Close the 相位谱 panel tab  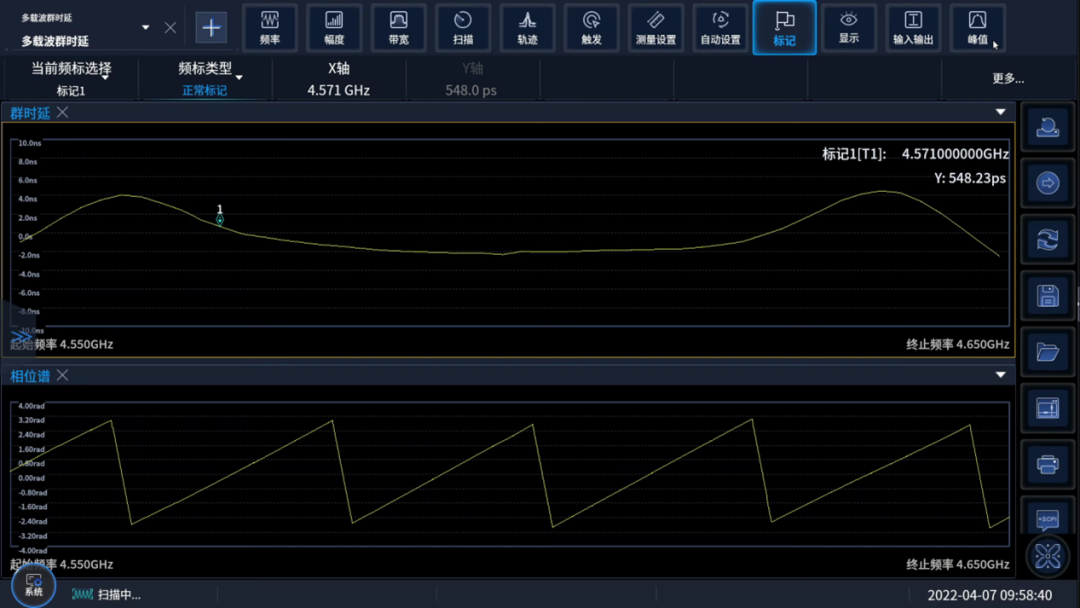62,375
